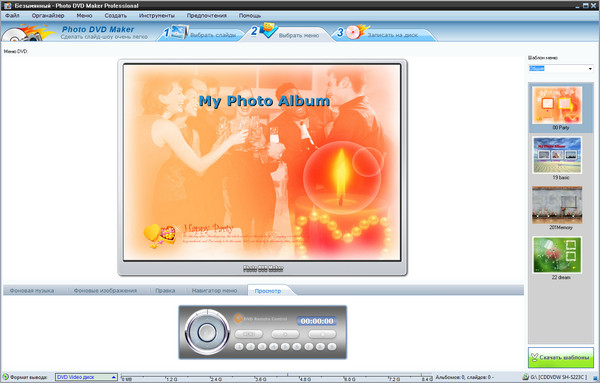Open the Предпочтения menu
The image size is (600, 383).
tap(207, 16)
